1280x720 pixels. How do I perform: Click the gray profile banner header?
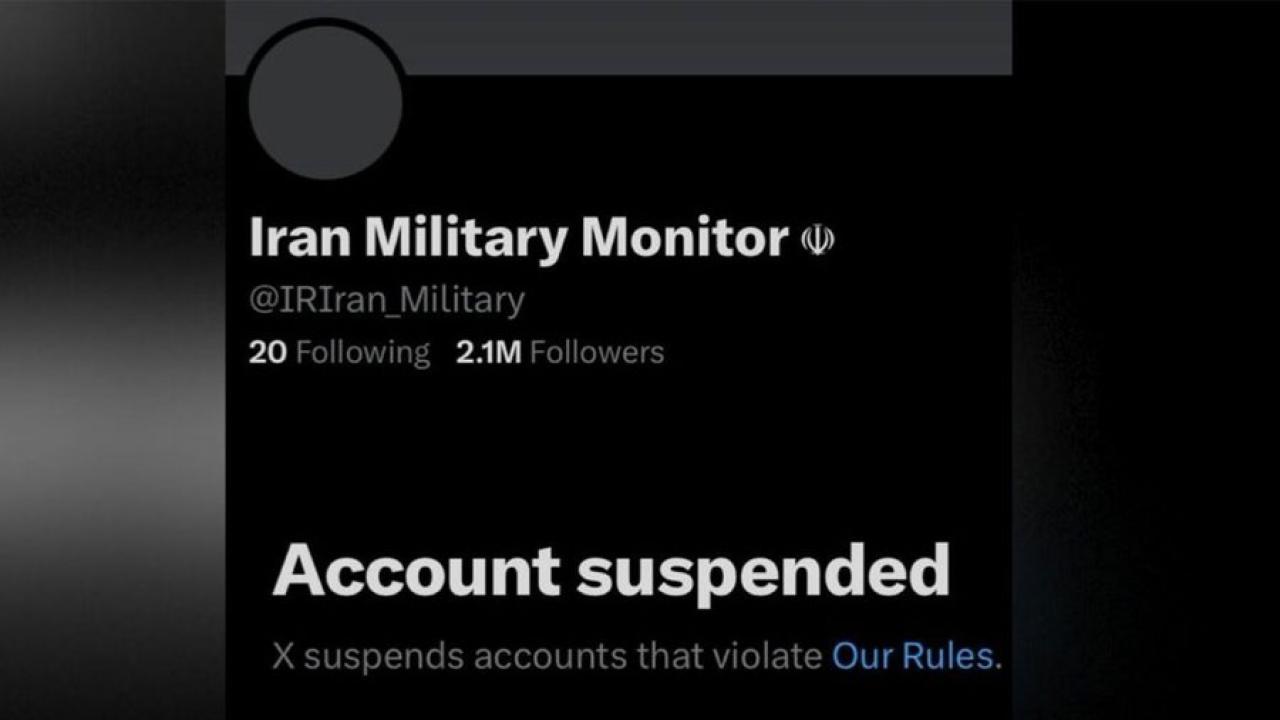tap(700, 36)
